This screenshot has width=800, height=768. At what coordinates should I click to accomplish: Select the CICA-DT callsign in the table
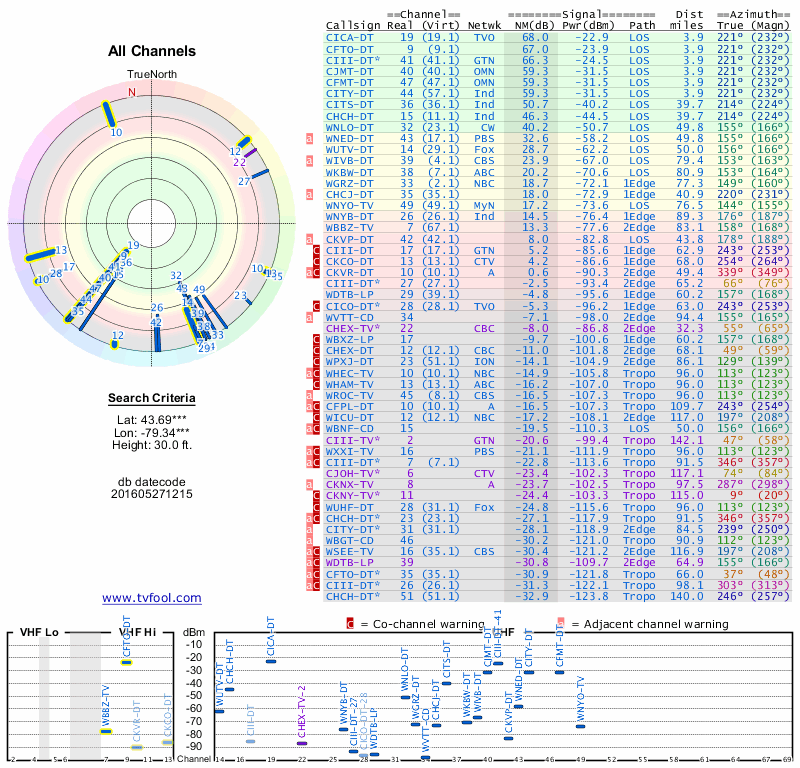(x=351, y=37)
